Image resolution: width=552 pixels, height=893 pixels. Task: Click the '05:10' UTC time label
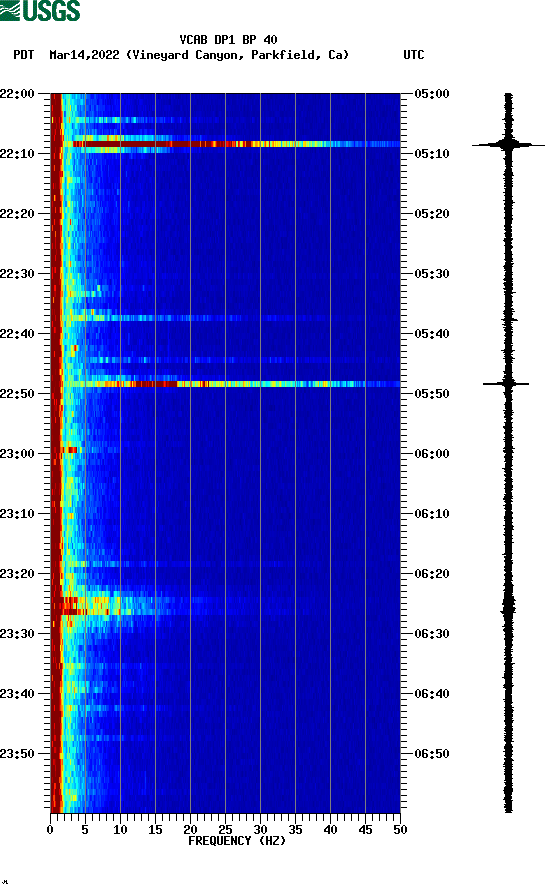pos(432,153)
